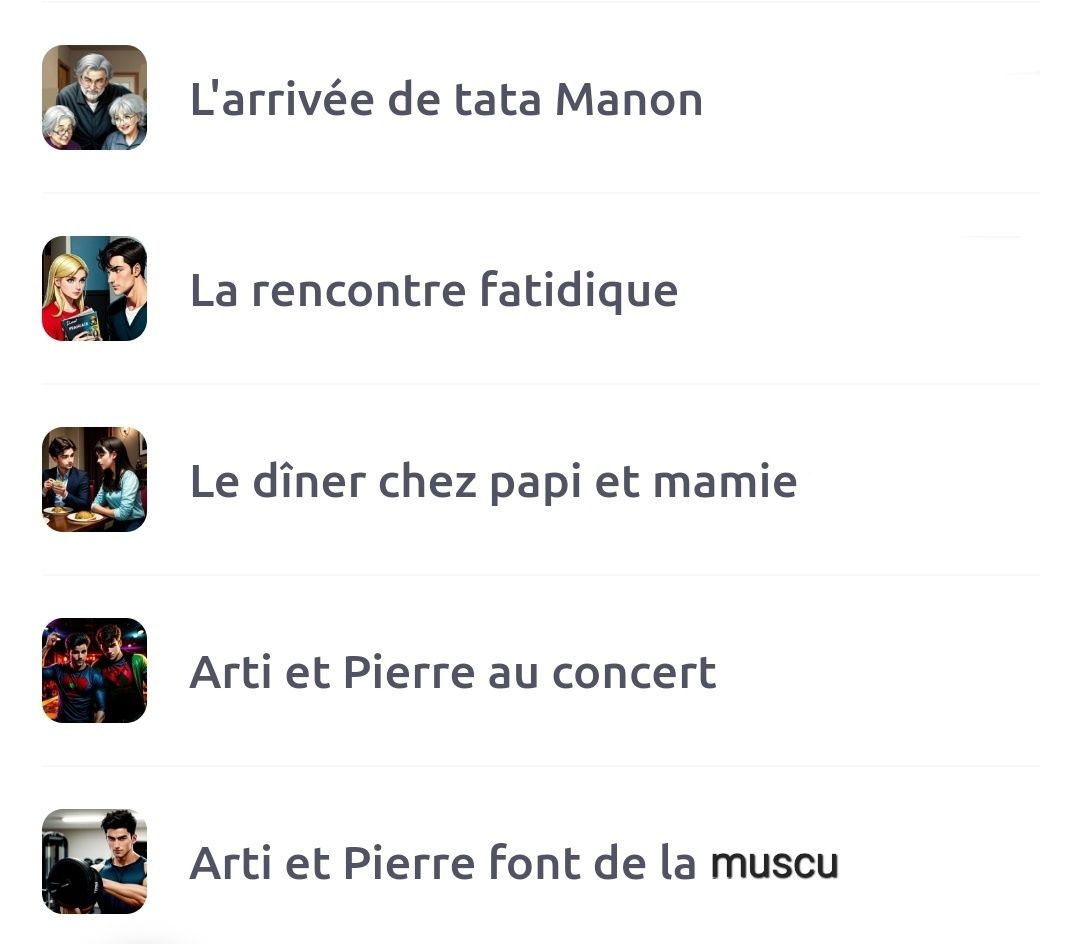Select the image of man beside barbell weights
1080x944 pixels.
point(94,861)
